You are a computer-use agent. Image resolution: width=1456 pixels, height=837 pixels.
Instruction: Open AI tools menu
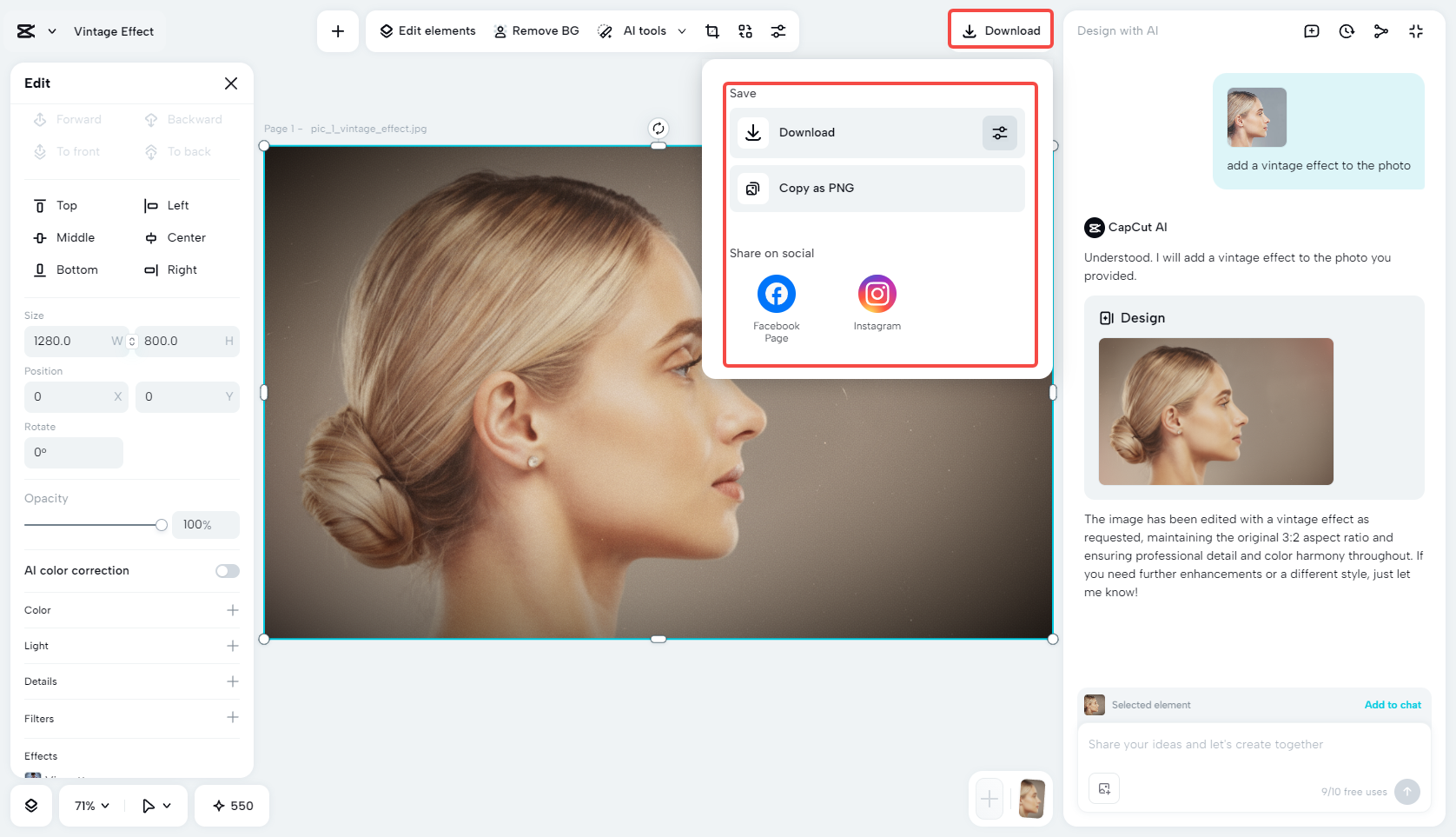tap(642, 31)
